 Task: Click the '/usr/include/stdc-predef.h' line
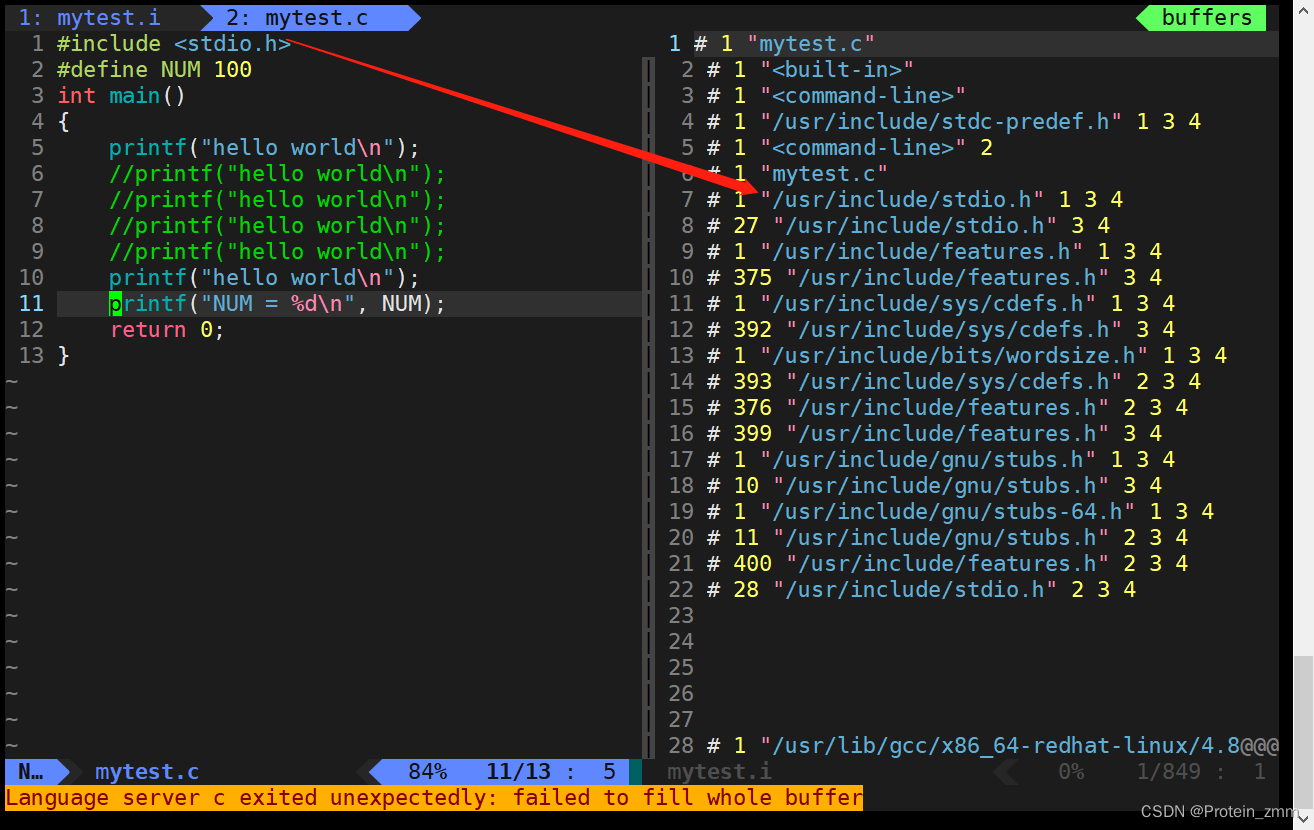pos(954,122)
